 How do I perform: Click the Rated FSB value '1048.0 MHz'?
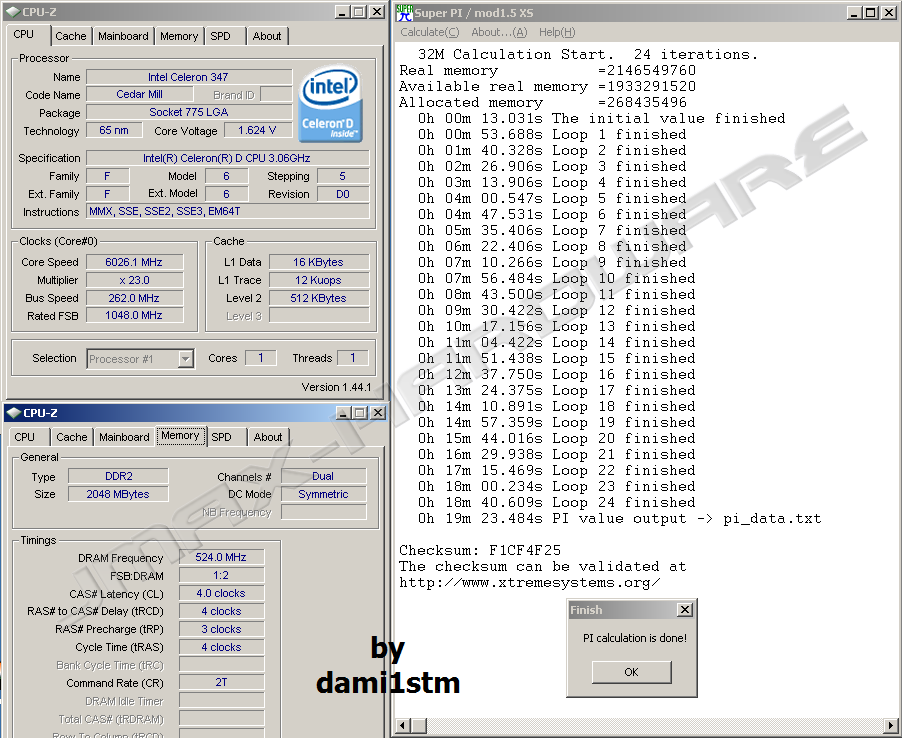coord(135,315)
